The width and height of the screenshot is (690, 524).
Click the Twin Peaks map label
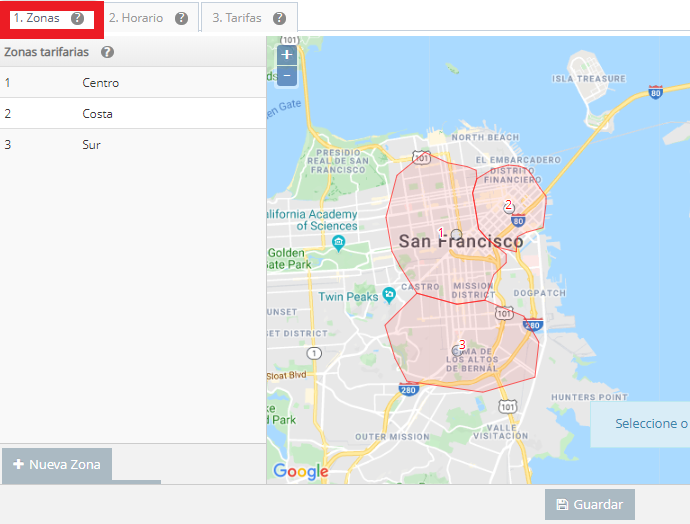[349, 297]
